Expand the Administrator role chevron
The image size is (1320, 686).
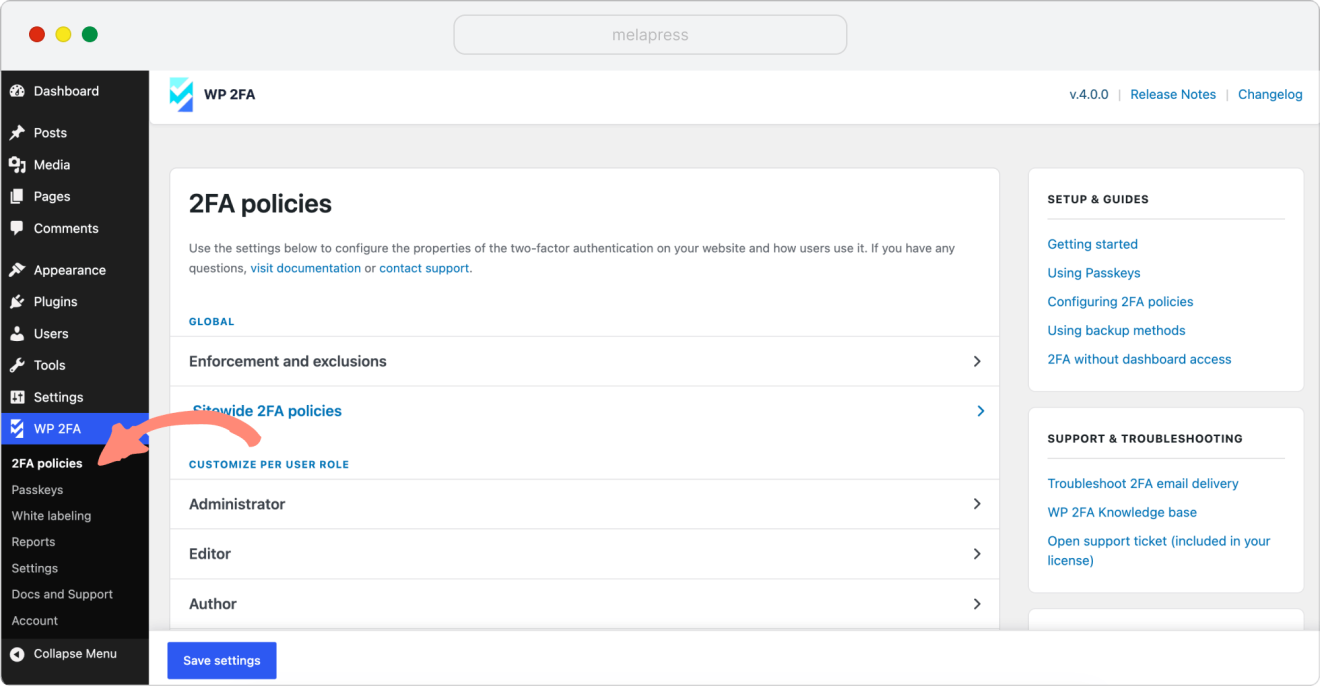977,504
